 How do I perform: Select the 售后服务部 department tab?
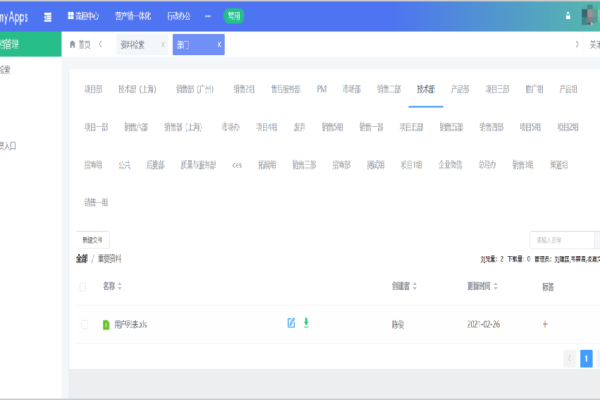286,89
